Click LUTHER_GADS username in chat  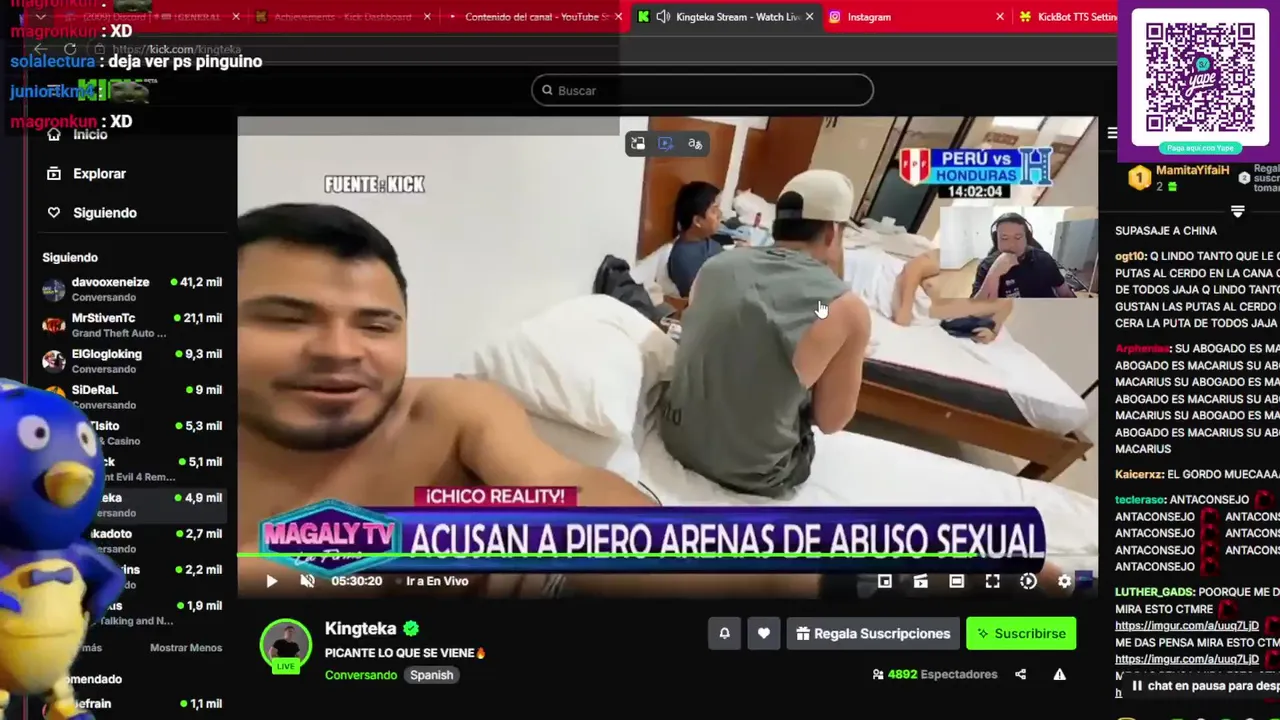point(1152,592)
